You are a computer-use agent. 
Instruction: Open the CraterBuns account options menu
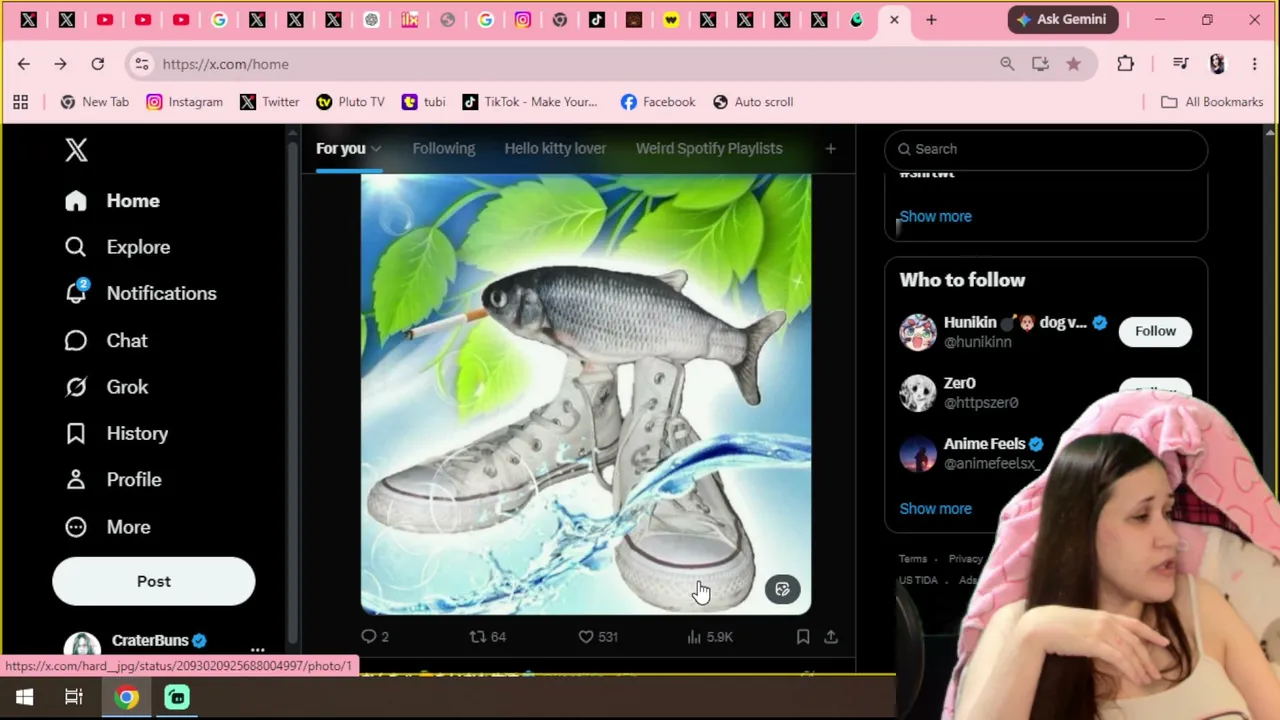pyautogui.click(x=257, y=649)
